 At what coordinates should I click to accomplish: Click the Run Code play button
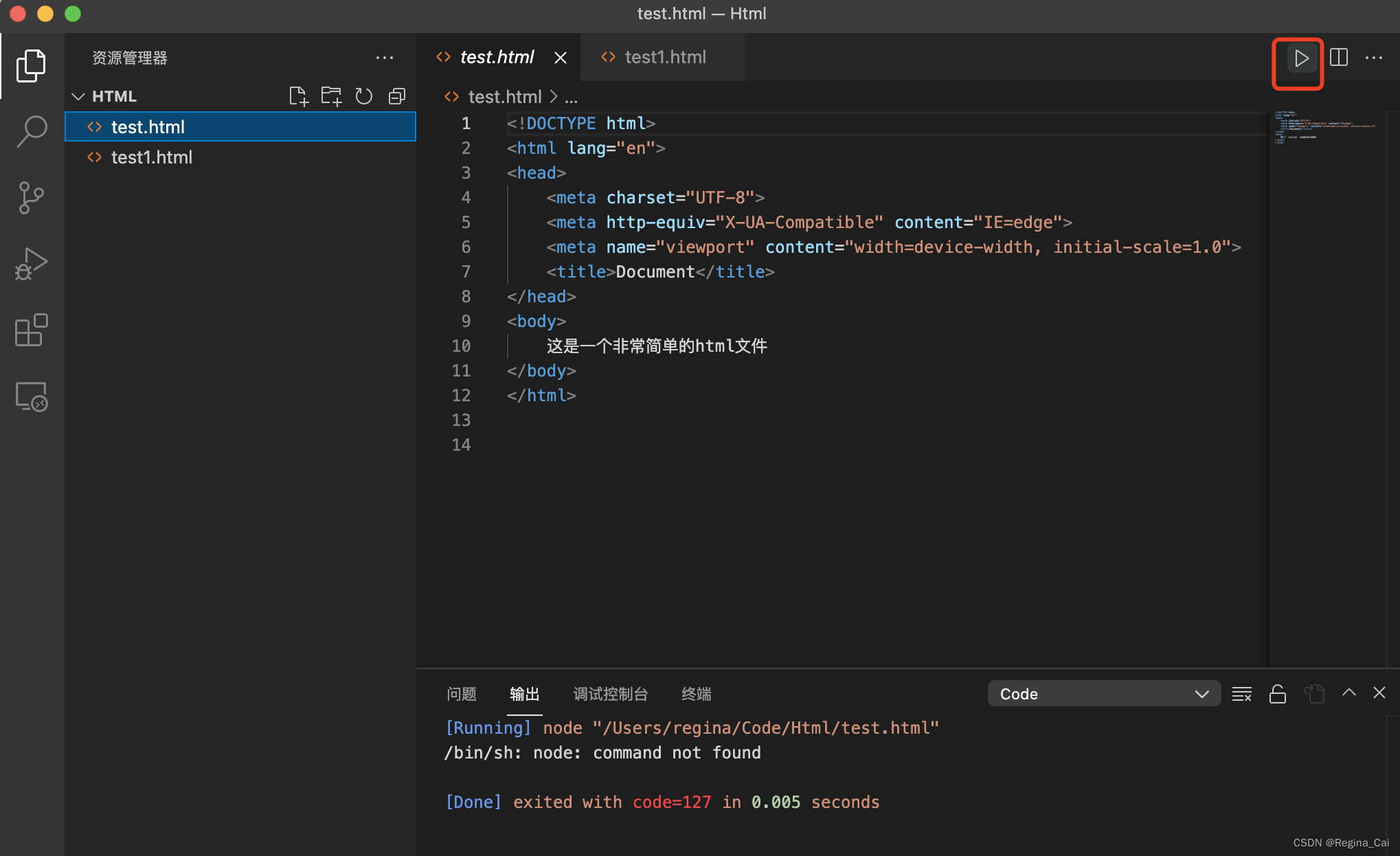[x=1300, y=58]
